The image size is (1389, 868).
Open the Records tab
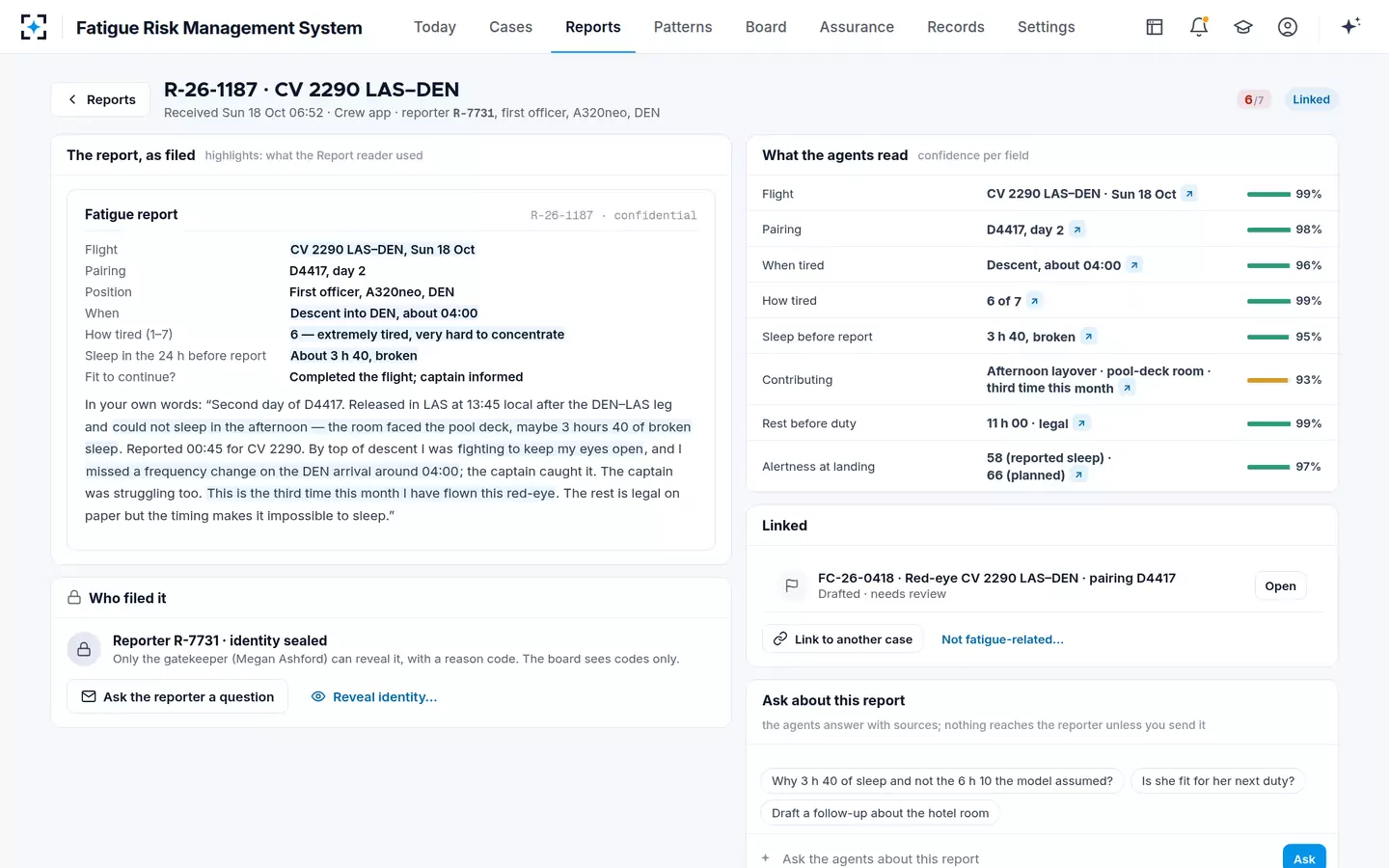(x=956, y=27)
